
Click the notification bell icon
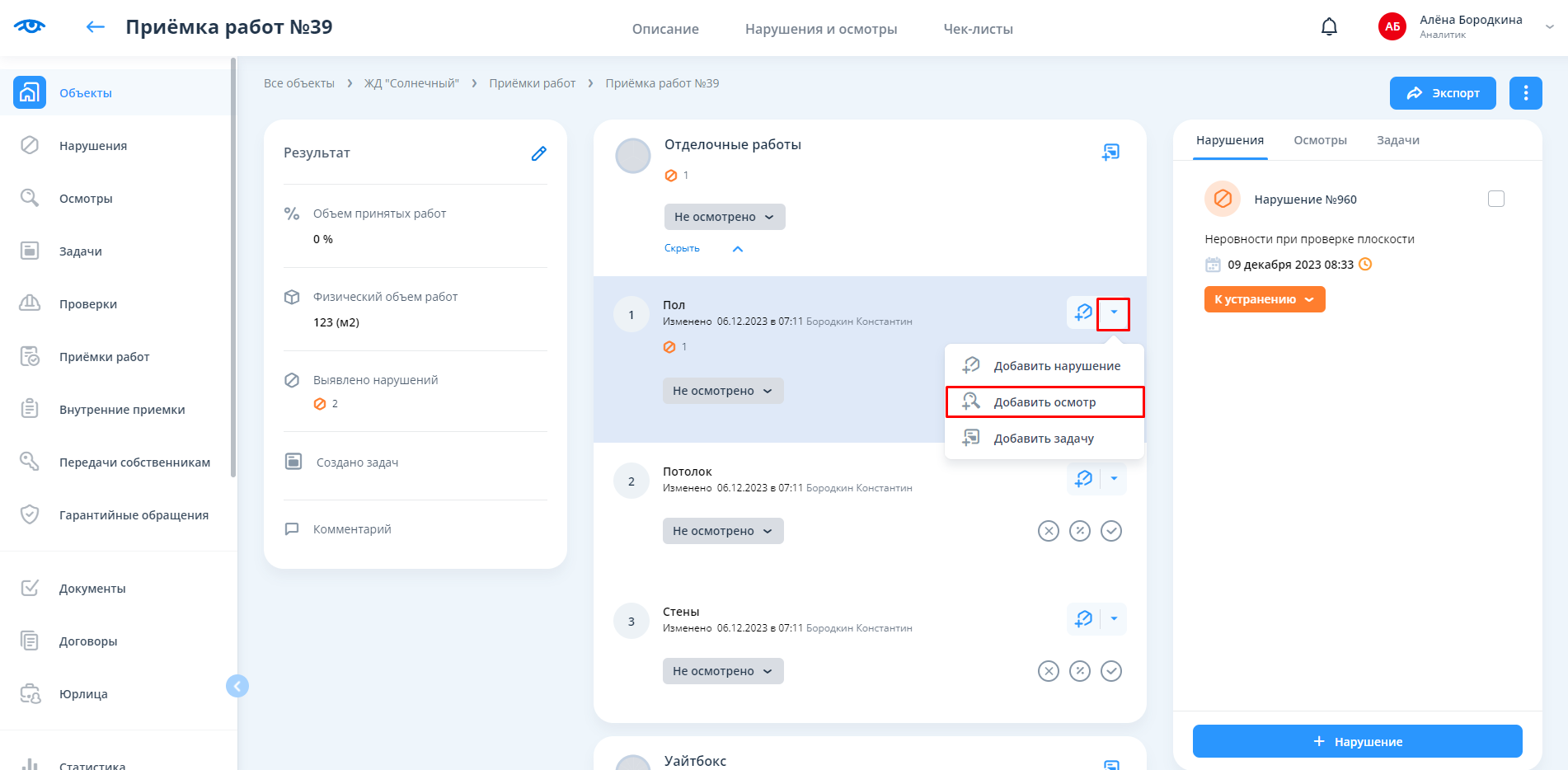[x=1329, y=27]
